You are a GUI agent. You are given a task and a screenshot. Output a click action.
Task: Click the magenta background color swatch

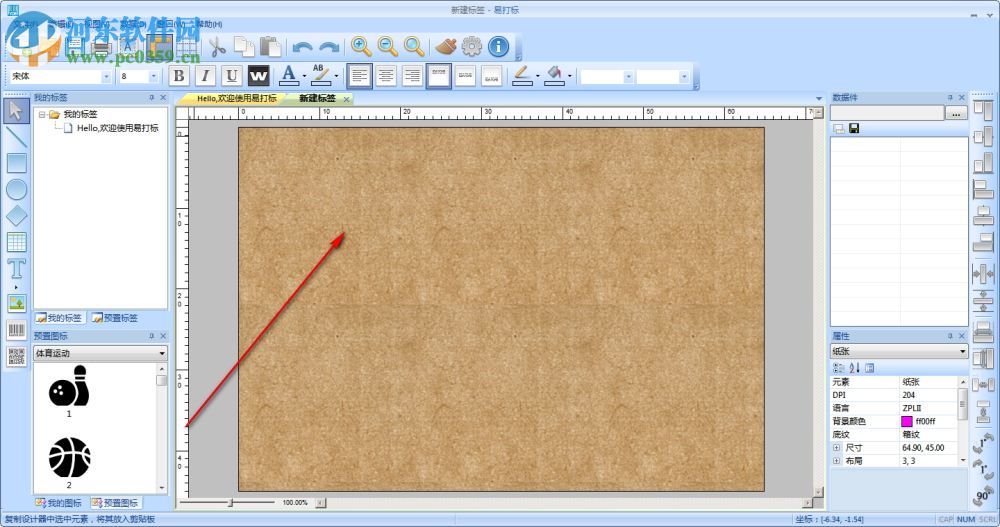[x=906, y=421]
